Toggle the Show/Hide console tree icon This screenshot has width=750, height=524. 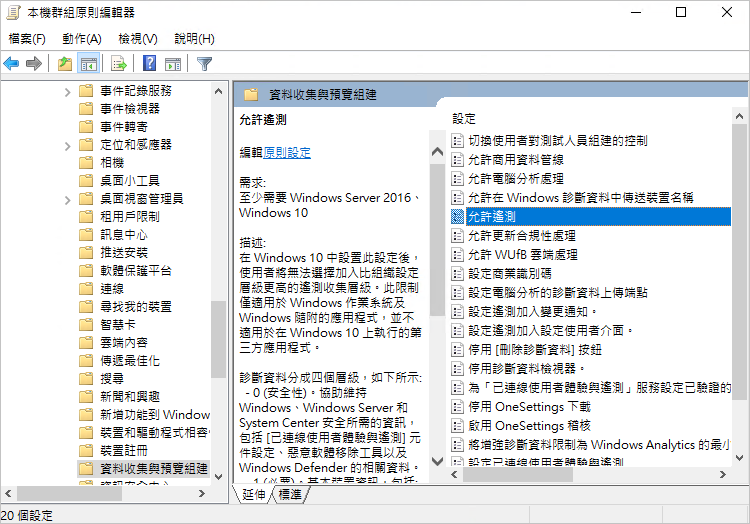click(88, 63)
